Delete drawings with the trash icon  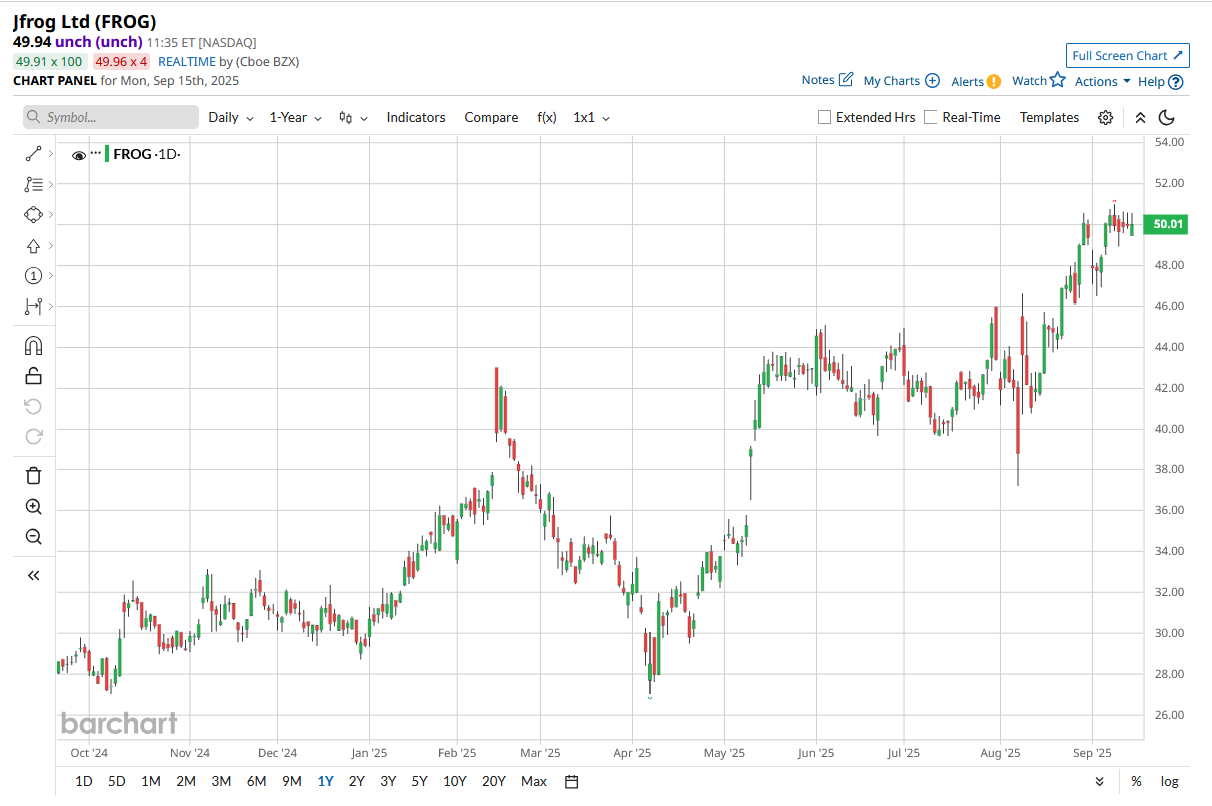coord(33,476)
